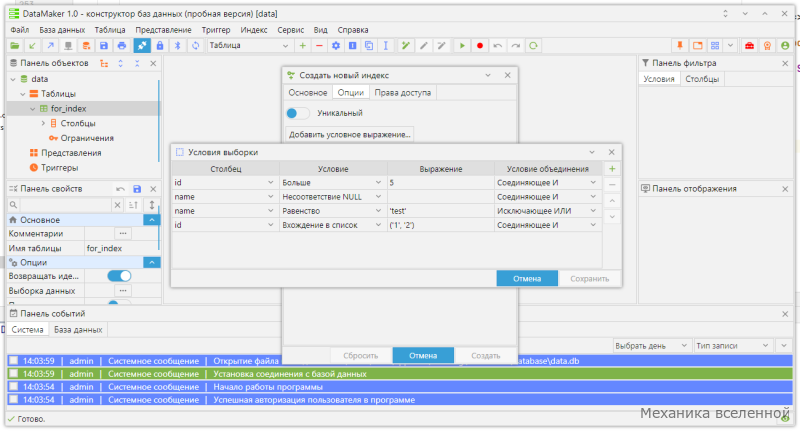Click Отмена in Условия выборки dialog
Screen dimensions: 800x431
(x=527, y=278)
